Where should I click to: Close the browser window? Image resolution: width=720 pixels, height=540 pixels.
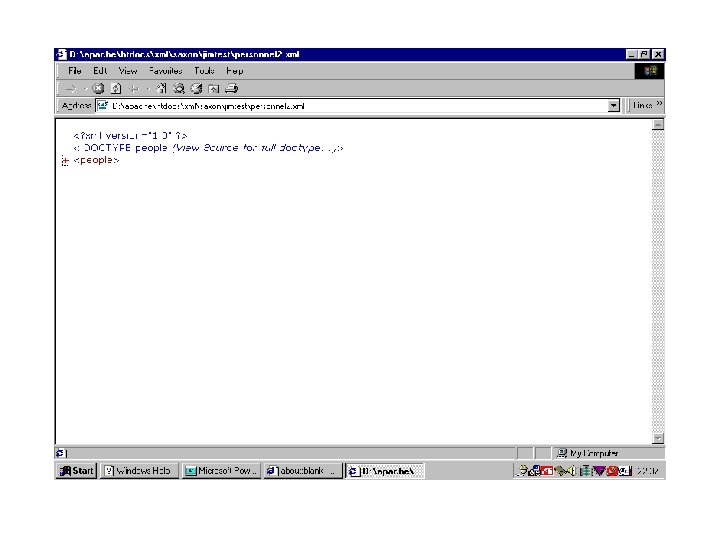pos(658,55)
